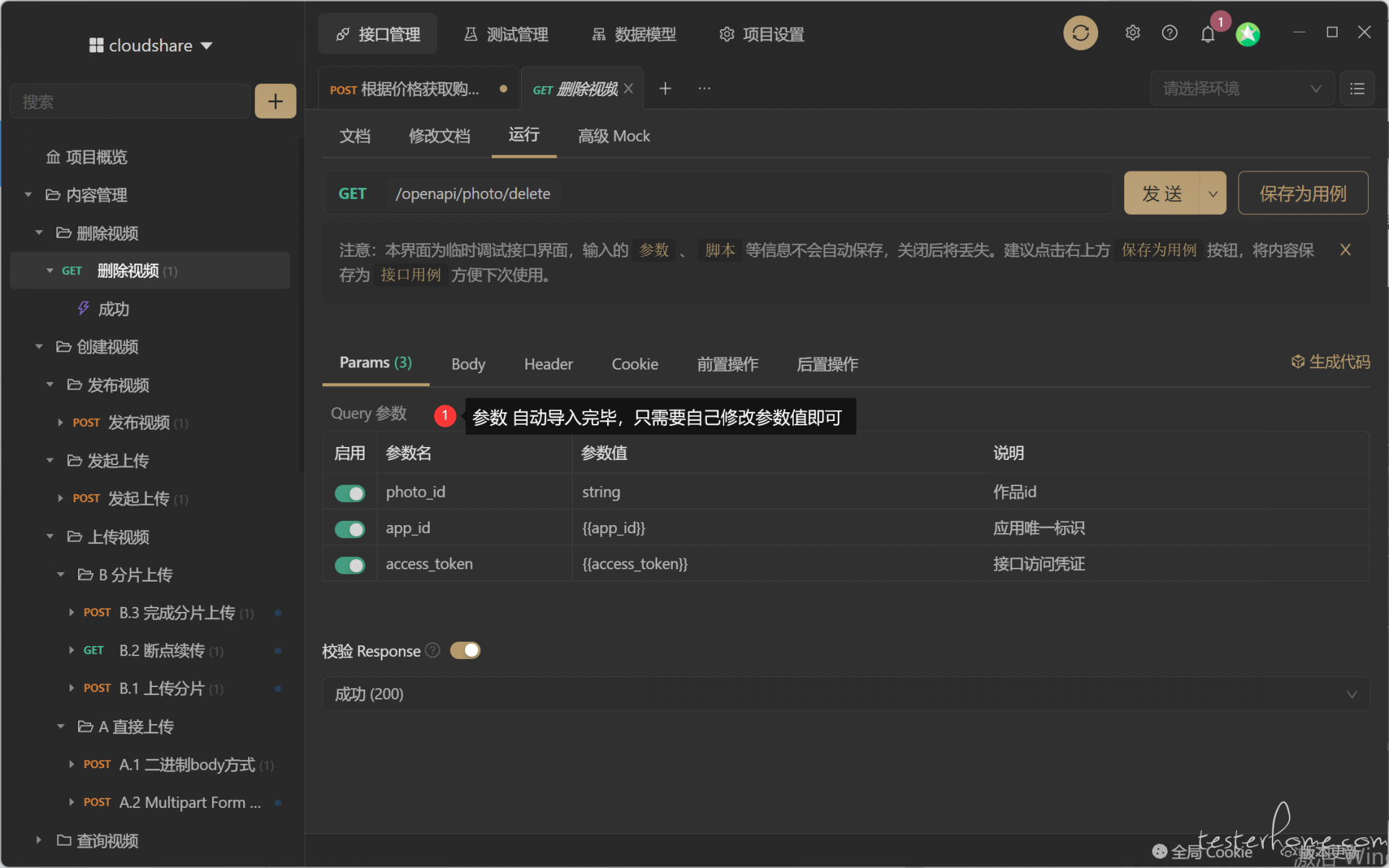Switch to 测试管理 top tab

tap(506, 34)
